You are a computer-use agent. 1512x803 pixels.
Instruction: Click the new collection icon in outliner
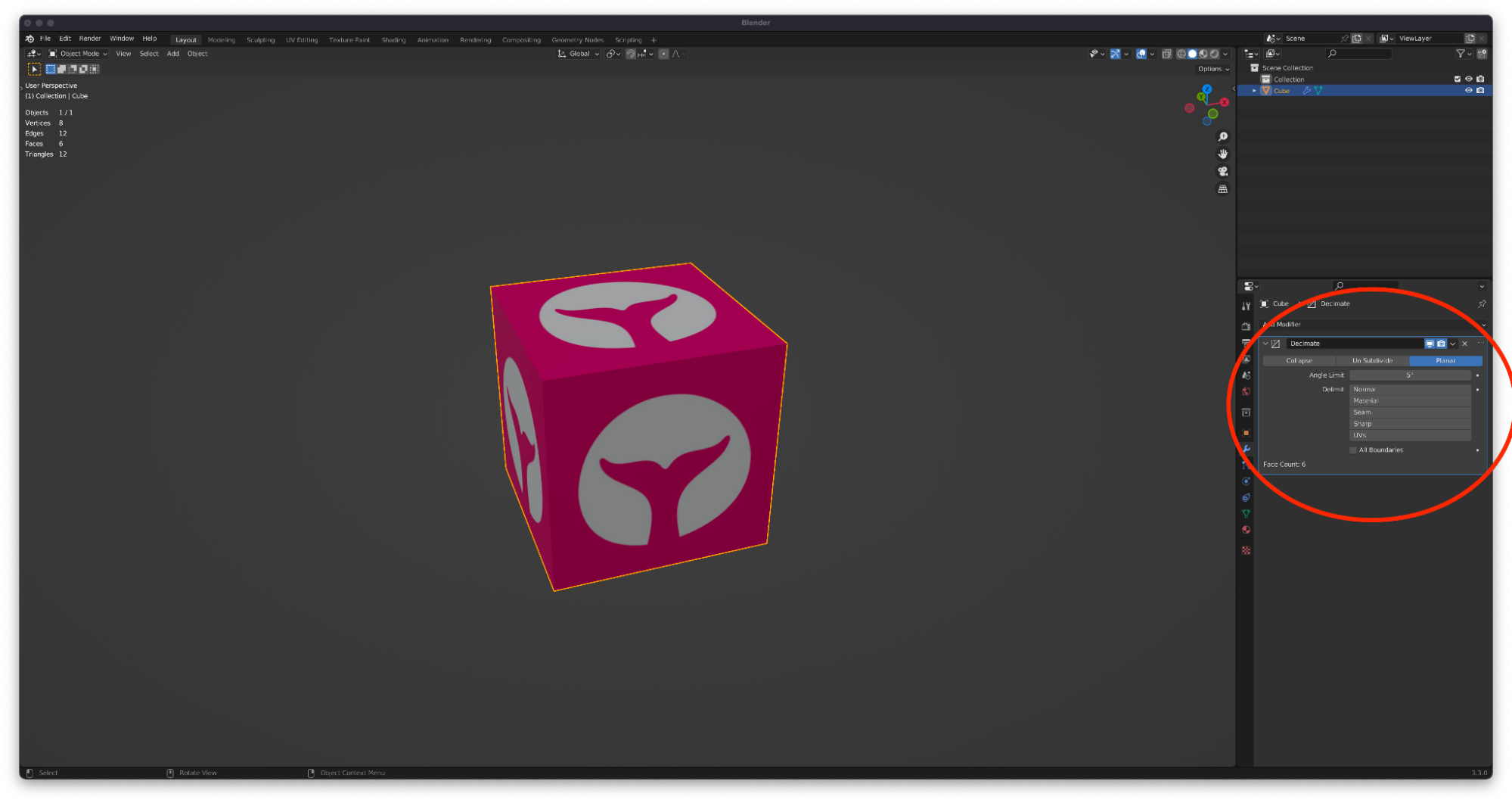(1482, 54)
